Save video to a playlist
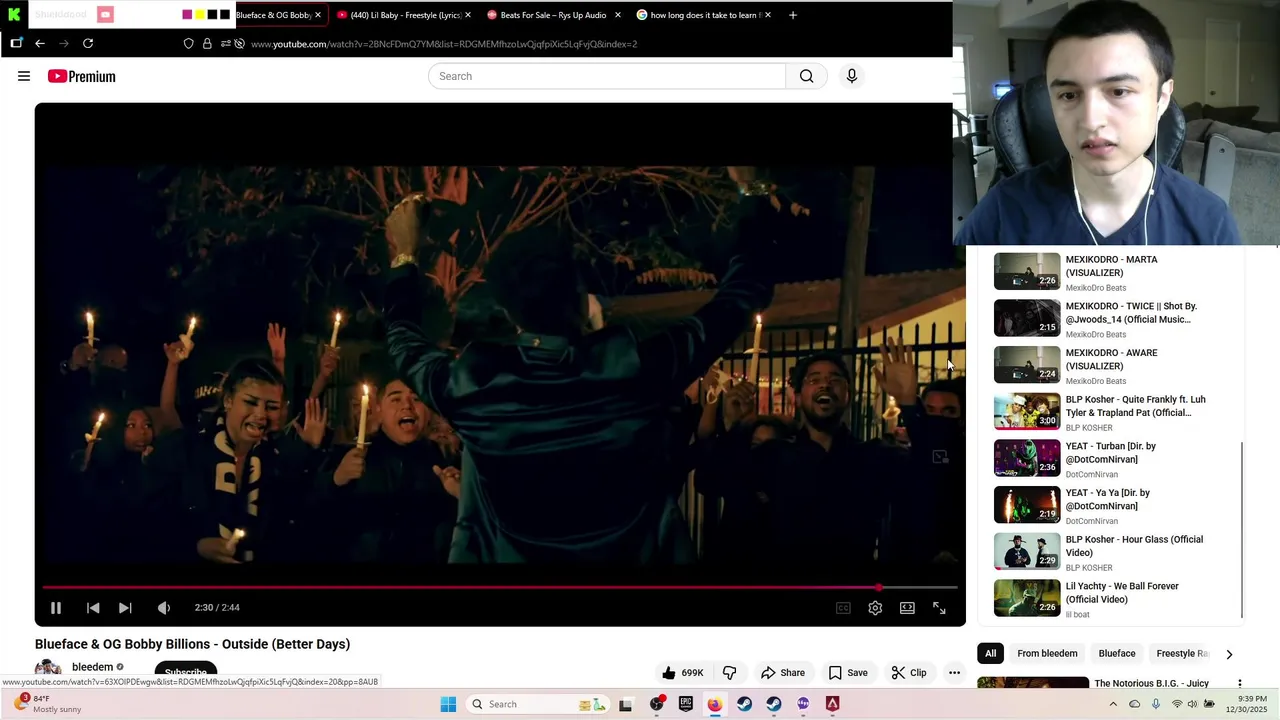 click(x=848, y=673)
